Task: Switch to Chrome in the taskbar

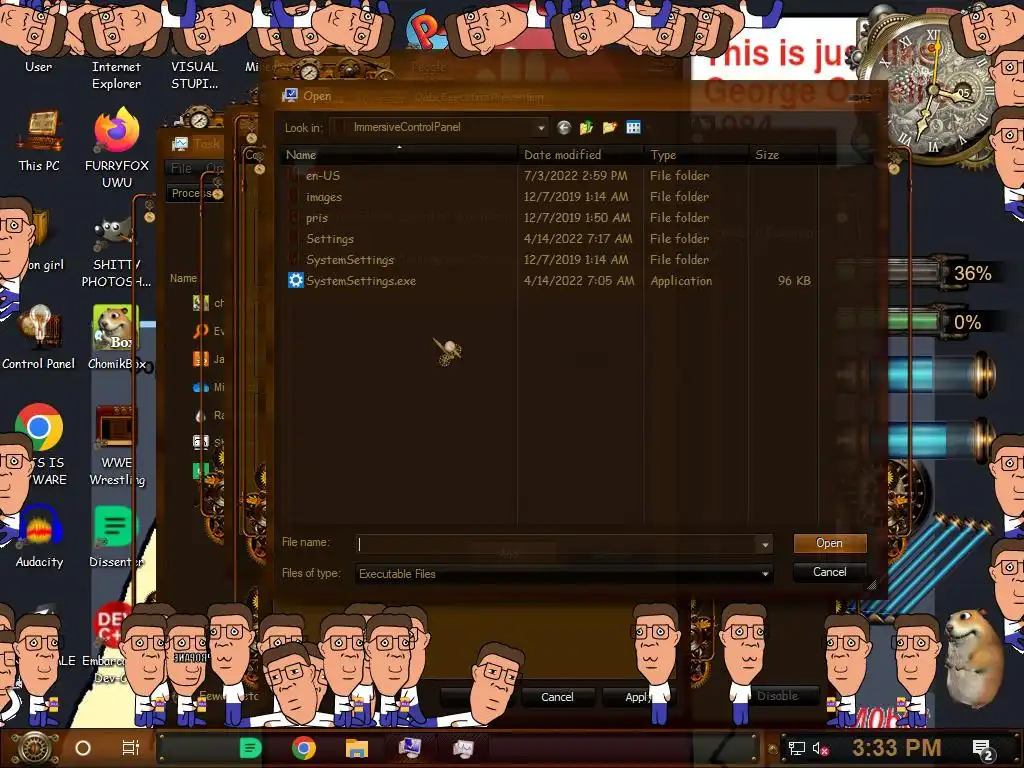Action: (x=304, y=748)
